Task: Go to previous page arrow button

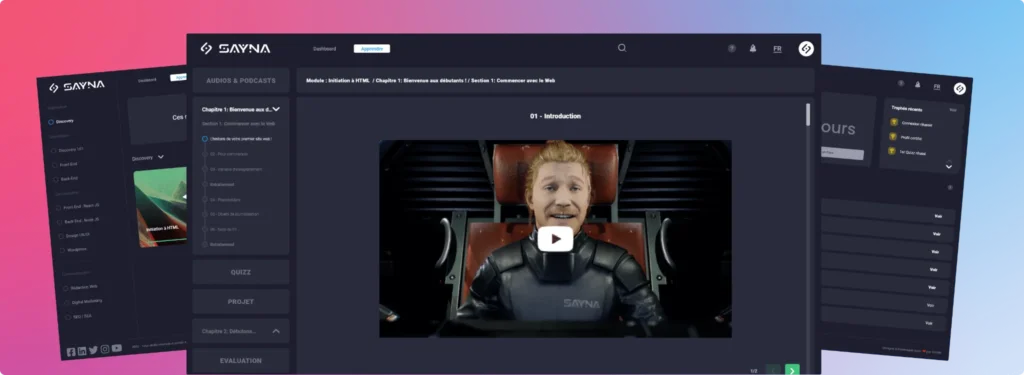Action: click(x=773, y=370)
